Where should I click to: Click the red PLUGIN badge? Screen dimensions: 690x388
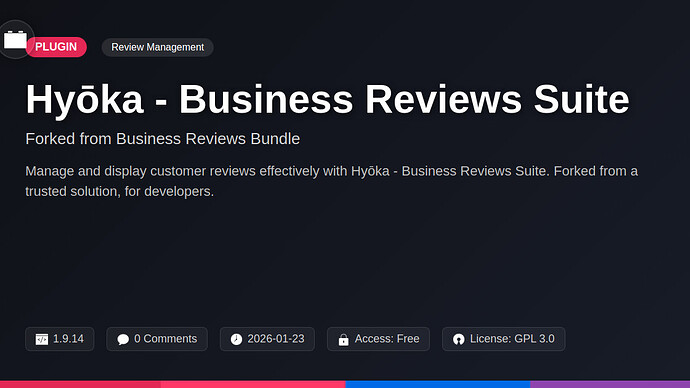click(56, 47)
